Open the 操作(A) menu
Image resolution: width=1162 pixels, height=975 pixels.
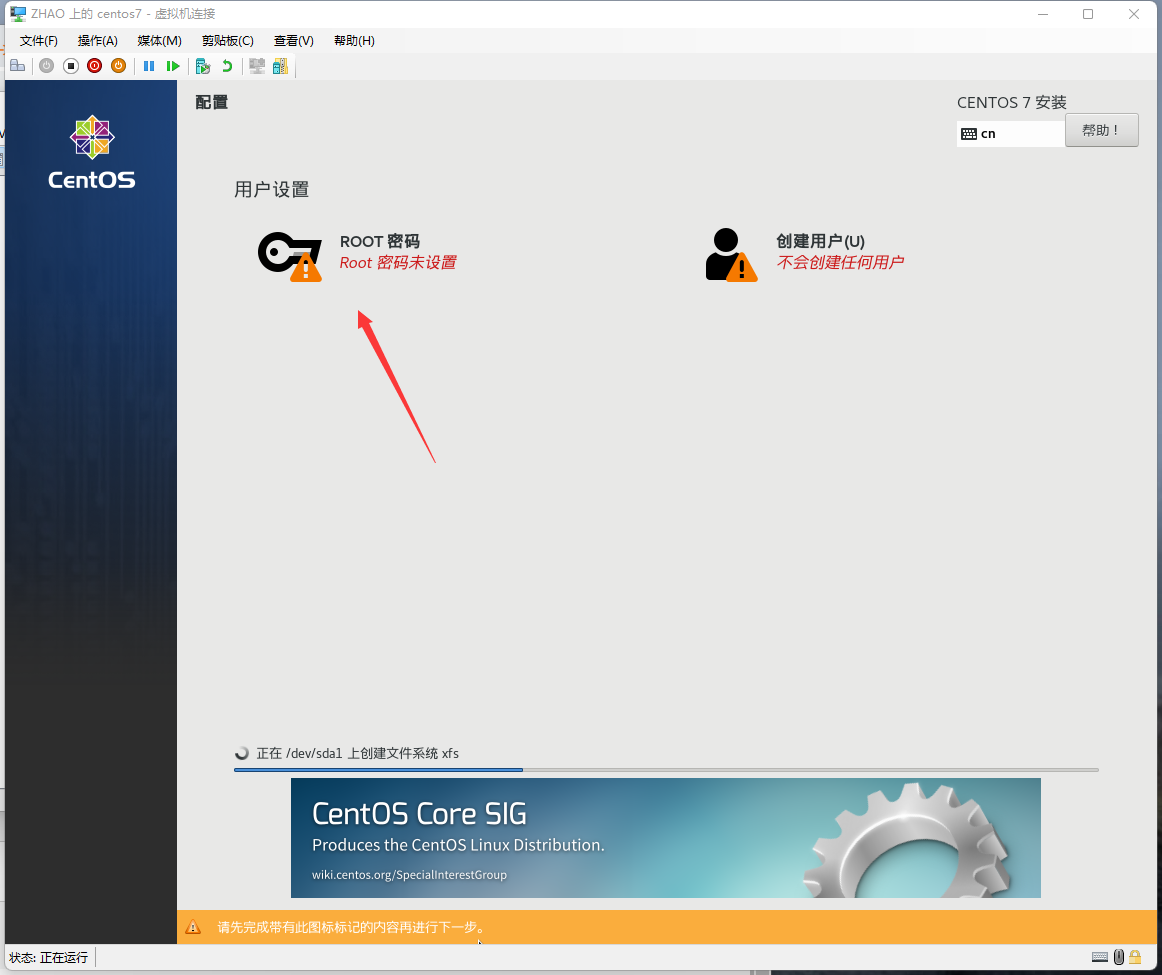98,41
